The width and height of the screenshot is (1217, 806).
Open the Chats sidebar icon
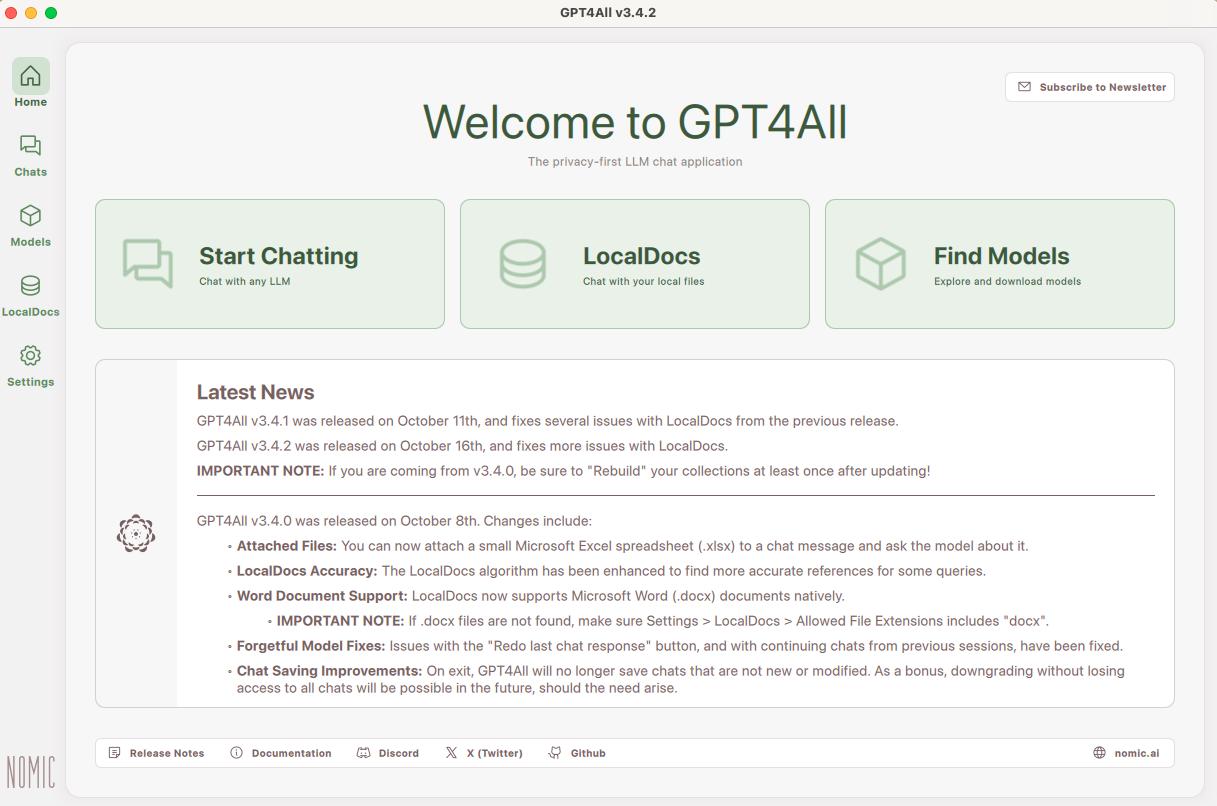pyautogui.click(x=30, y=146)
